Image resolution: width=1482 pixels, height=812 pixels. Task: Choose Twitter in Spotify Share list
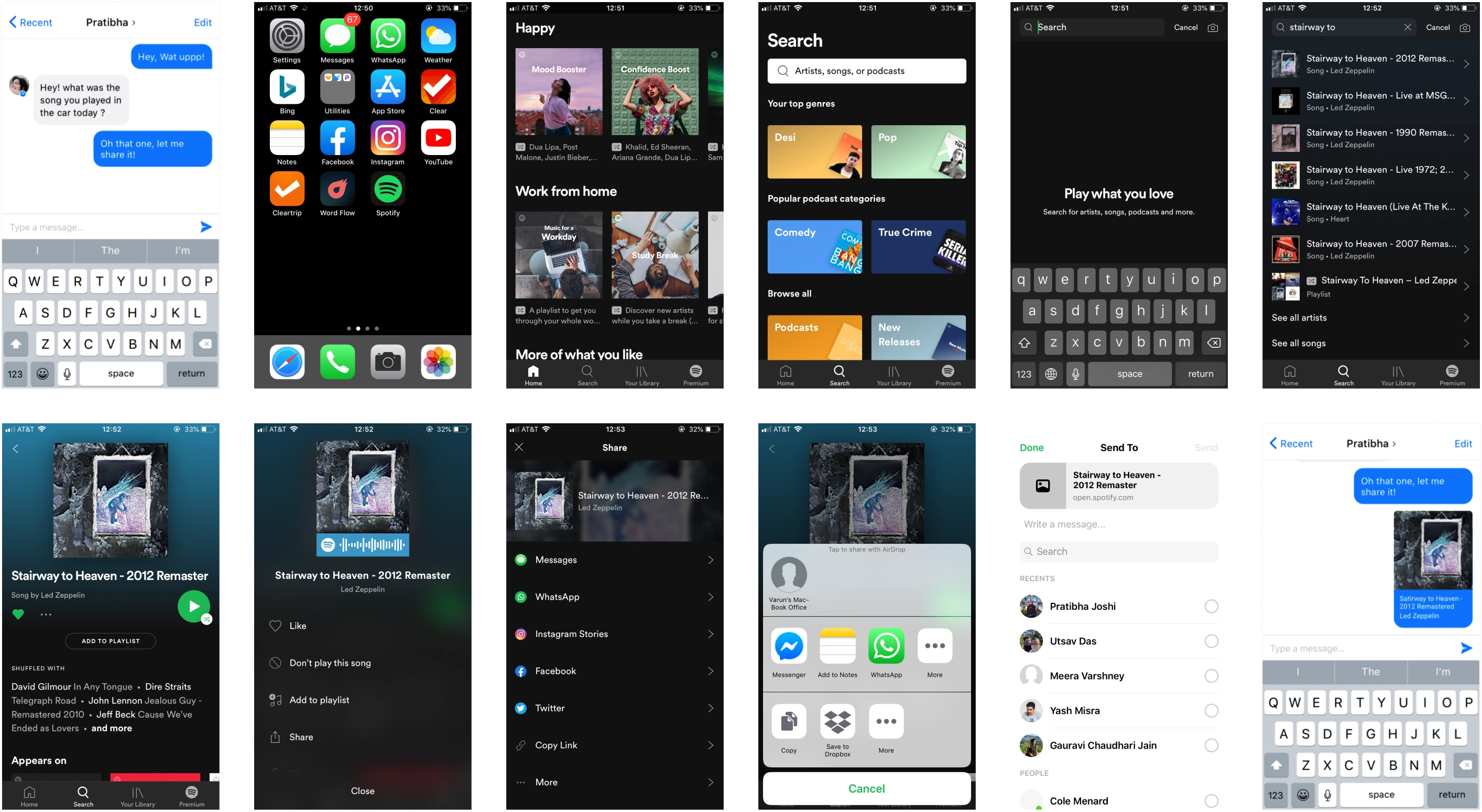(614, 708)
